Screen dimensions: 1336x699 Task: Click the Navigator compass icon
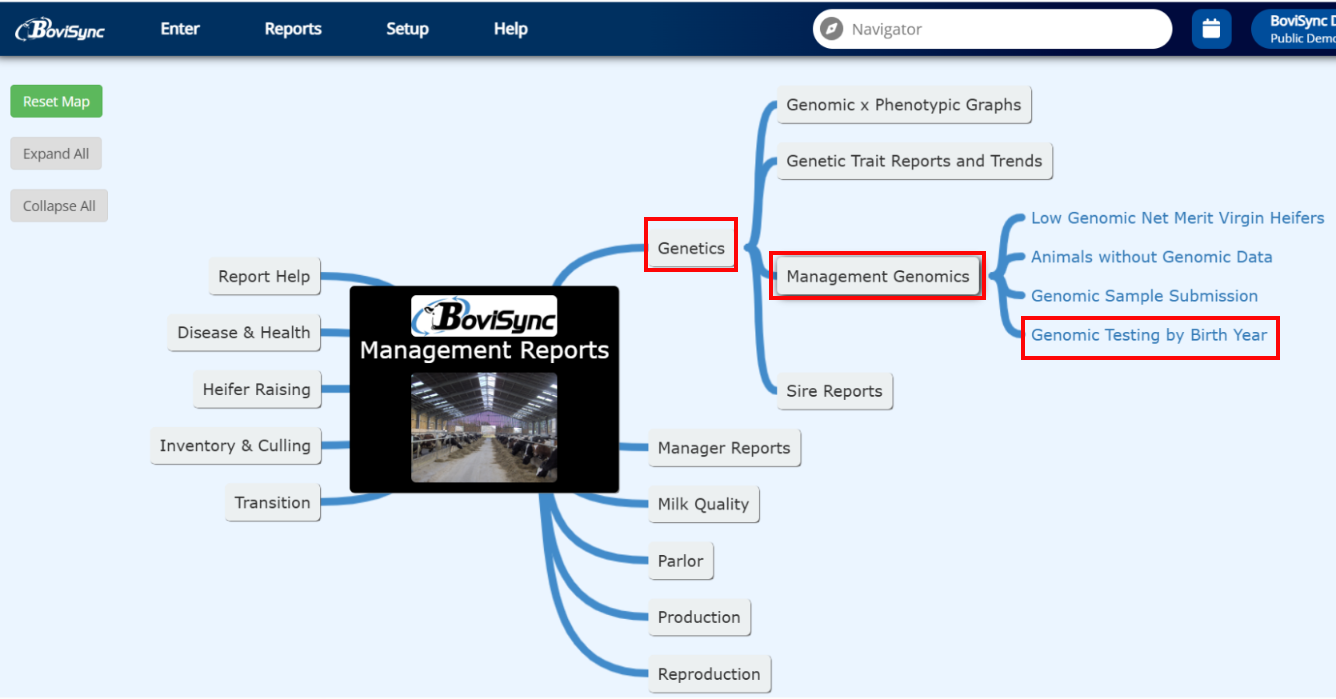coord(831,29)
